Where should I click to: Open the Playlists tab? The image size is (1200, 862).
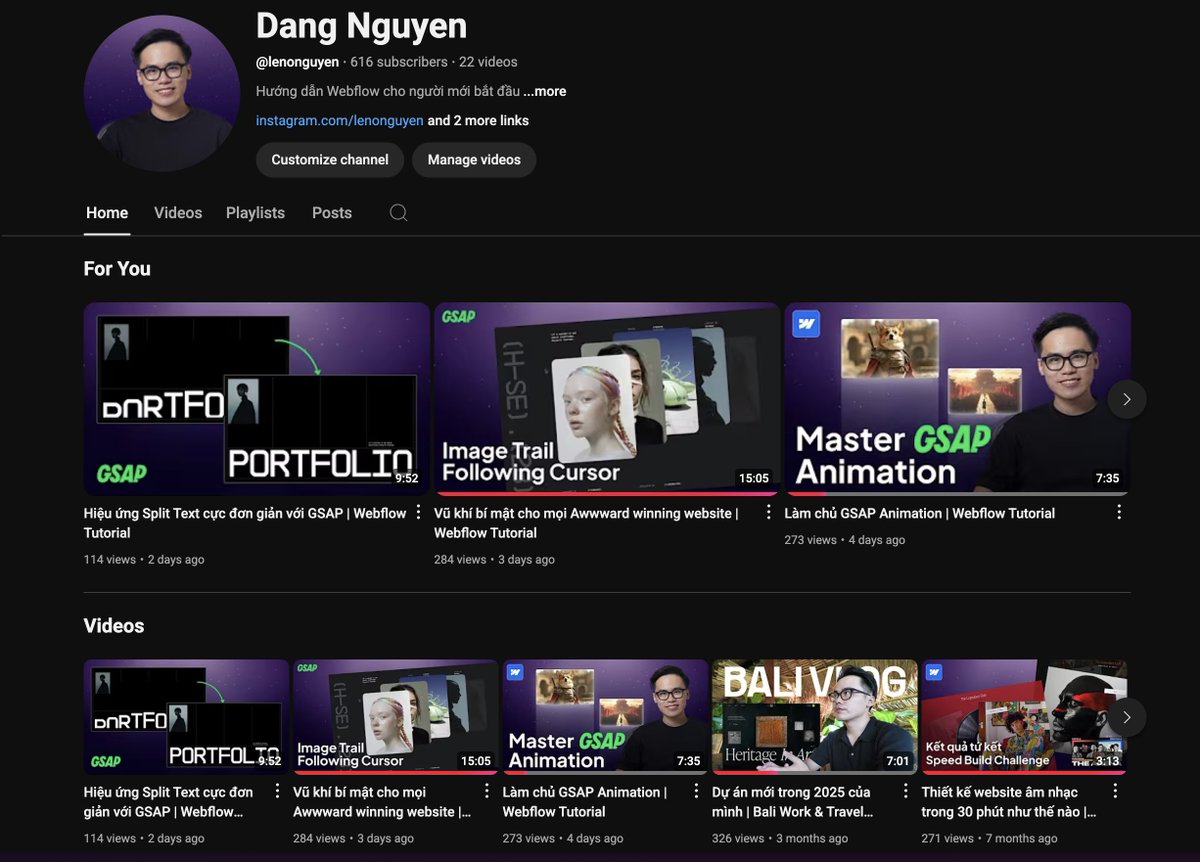coord(255,213)
